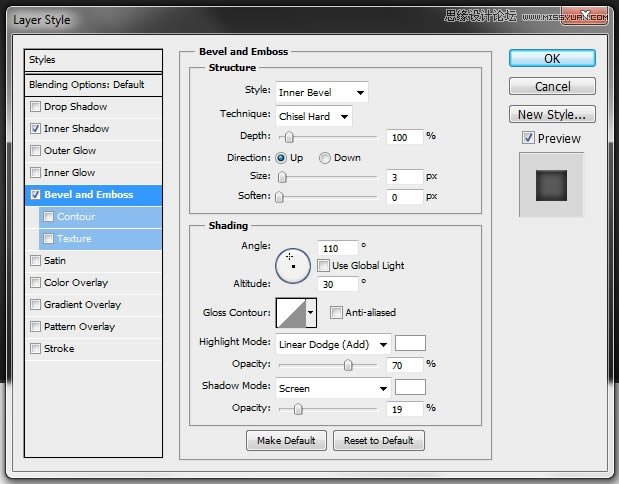The width and height of the screenshot is (619, 484).
Task: Select the Stroke style label
Action: click(x=59, y=349)
